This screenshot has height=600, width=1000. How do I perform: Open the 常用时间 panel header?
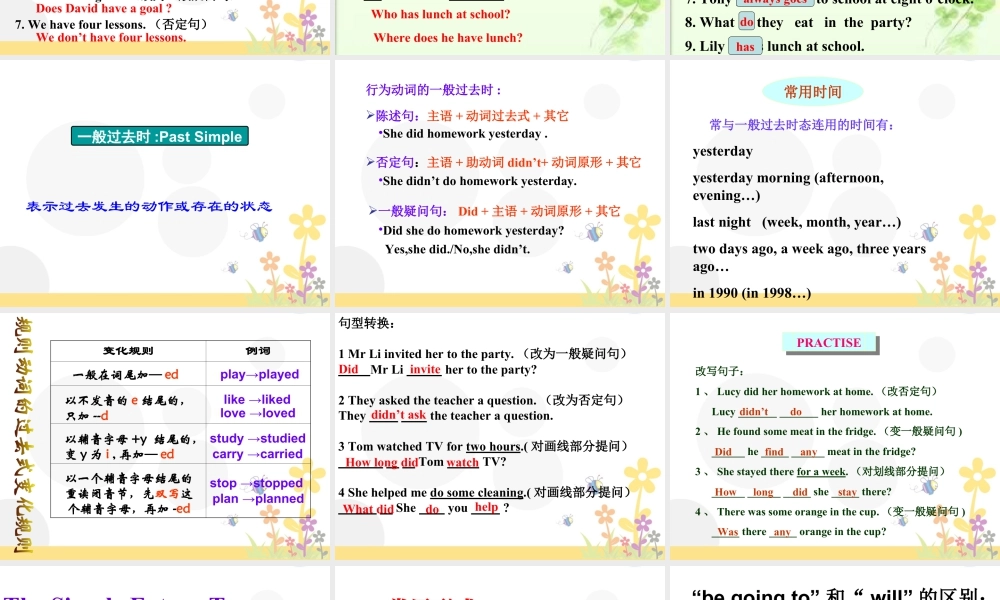[x=815, y=90]
